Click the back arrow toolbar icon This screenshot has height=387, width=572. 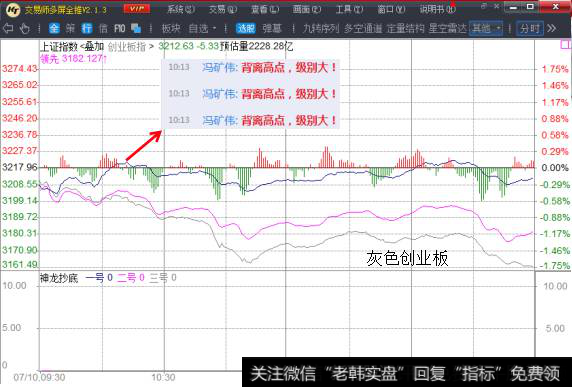pyautogui.click(x=8, y=28)
